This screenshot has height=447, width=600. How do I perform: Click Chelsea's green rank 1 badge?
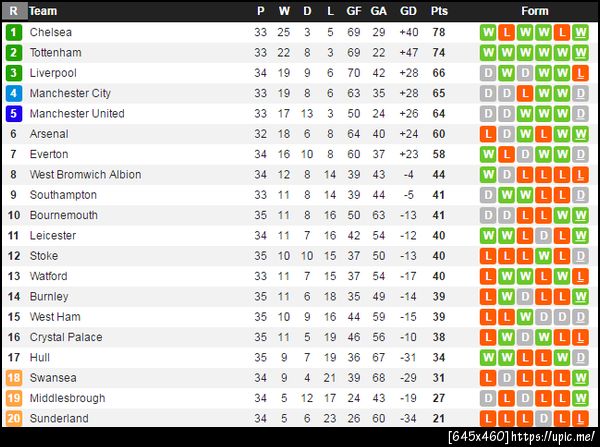(x=14, y=32)
